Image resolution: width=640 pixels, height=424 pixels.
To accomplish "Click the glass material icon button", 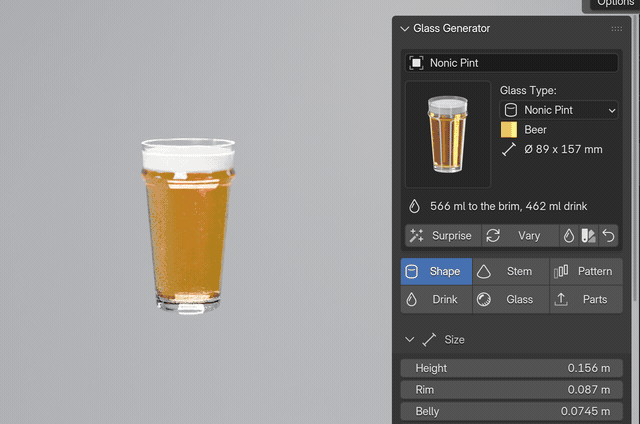I will 588,235.
